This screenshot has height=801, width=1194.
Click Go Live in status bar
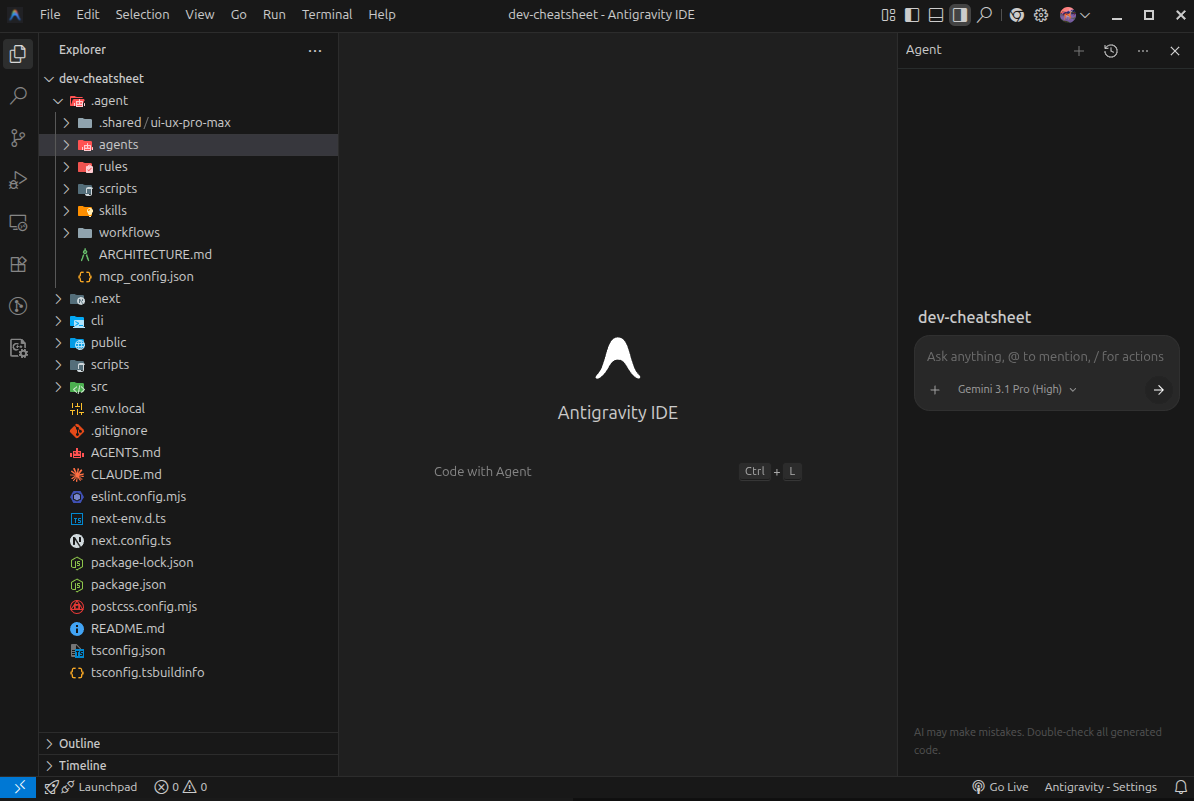click(x=1000, y=787)
